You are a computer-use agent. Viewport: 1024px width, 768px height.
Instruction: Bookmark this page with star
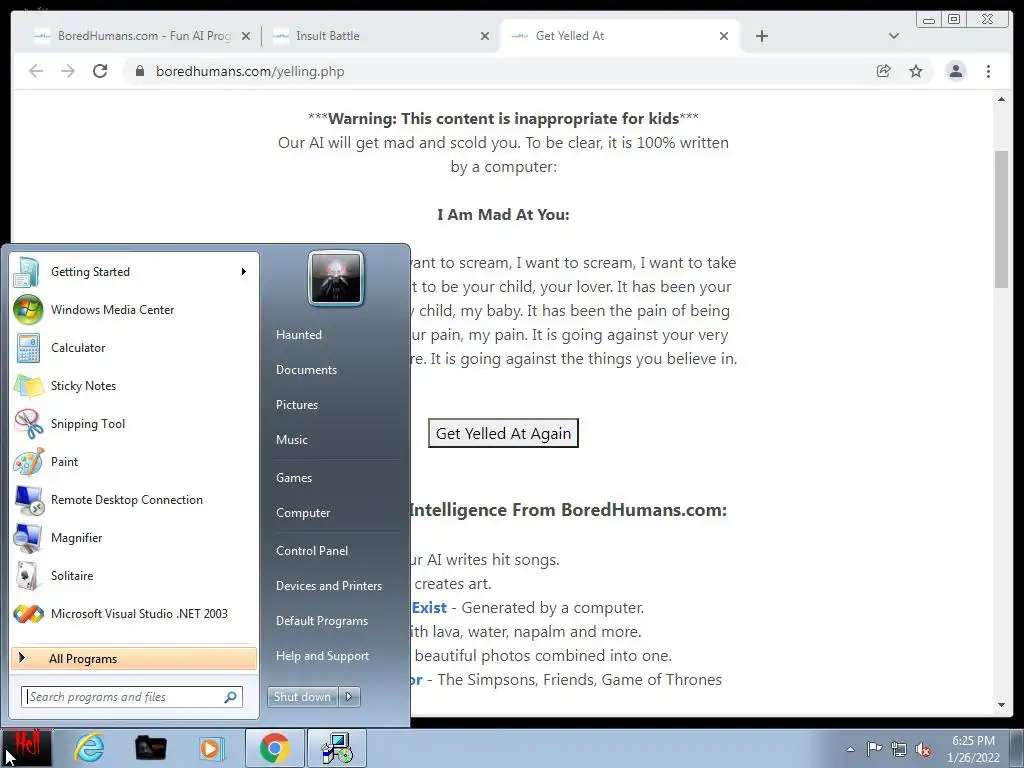916,71
